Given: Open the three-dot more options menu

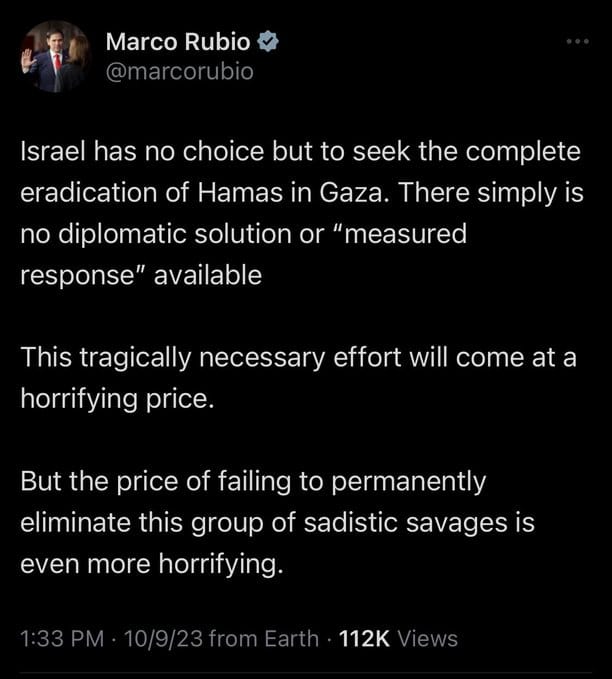Looking at the screenshot, I should click(578, 42).
